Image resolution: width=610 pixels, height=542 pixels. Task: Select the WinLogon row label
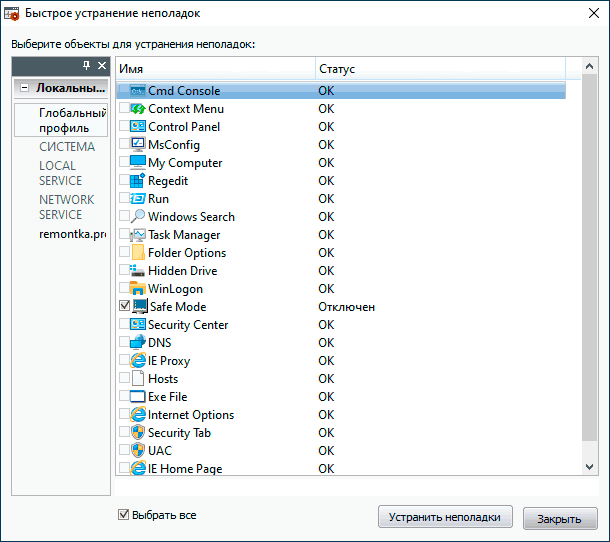[175, 289]
